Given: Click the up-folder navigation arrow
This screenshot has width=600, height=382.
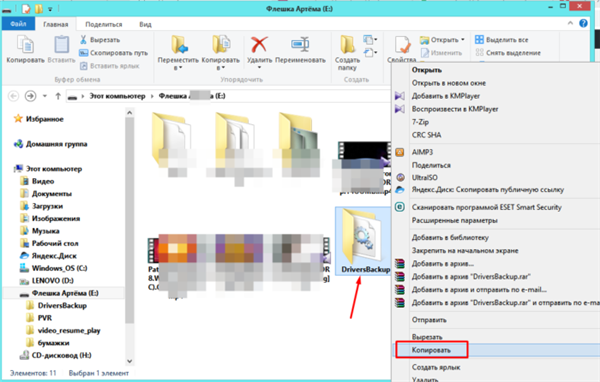Looking at the screenshot, I should (58, 96).
